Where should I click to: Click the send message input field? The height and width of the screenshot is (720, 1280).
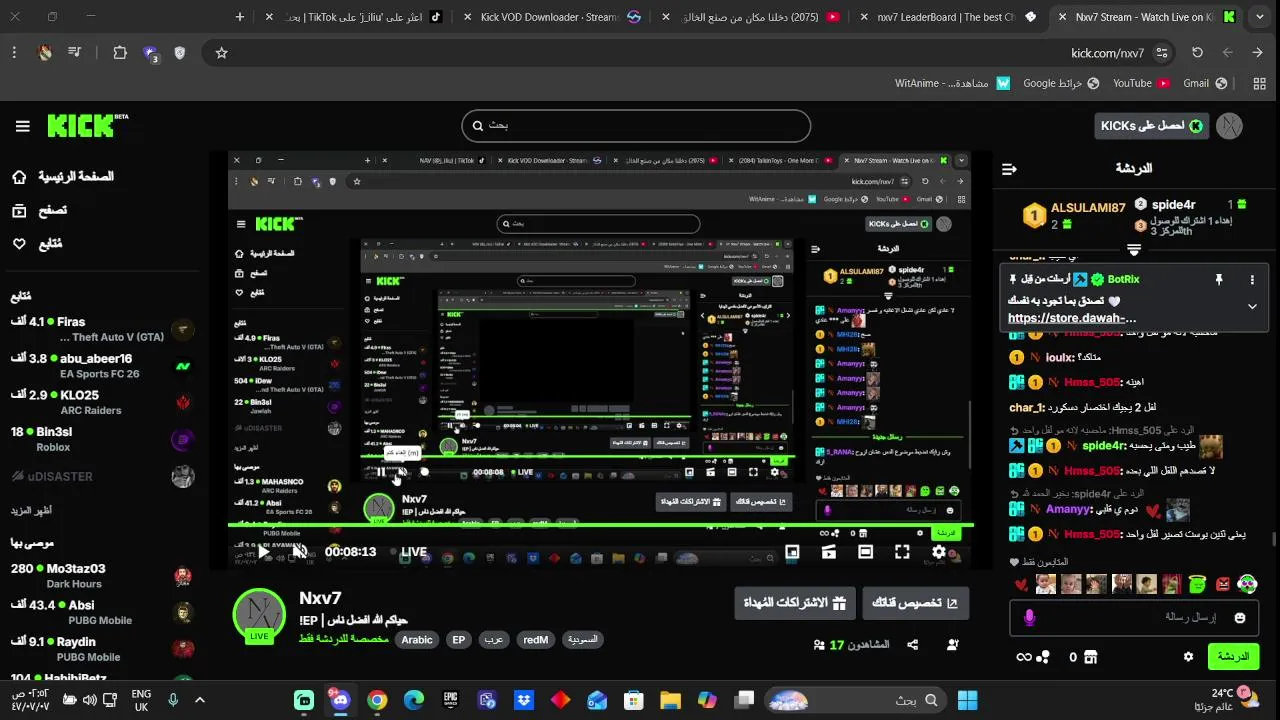pyautogui.click(x=1135, y=618)
